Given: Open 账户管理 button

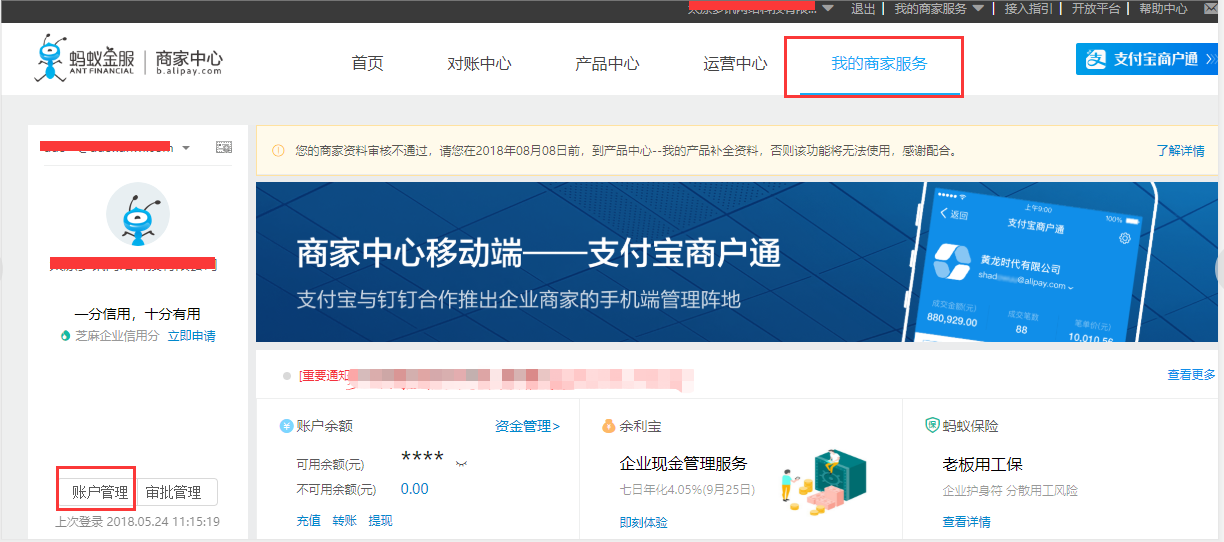Looking at the screenshot, I should pos(100,492).
